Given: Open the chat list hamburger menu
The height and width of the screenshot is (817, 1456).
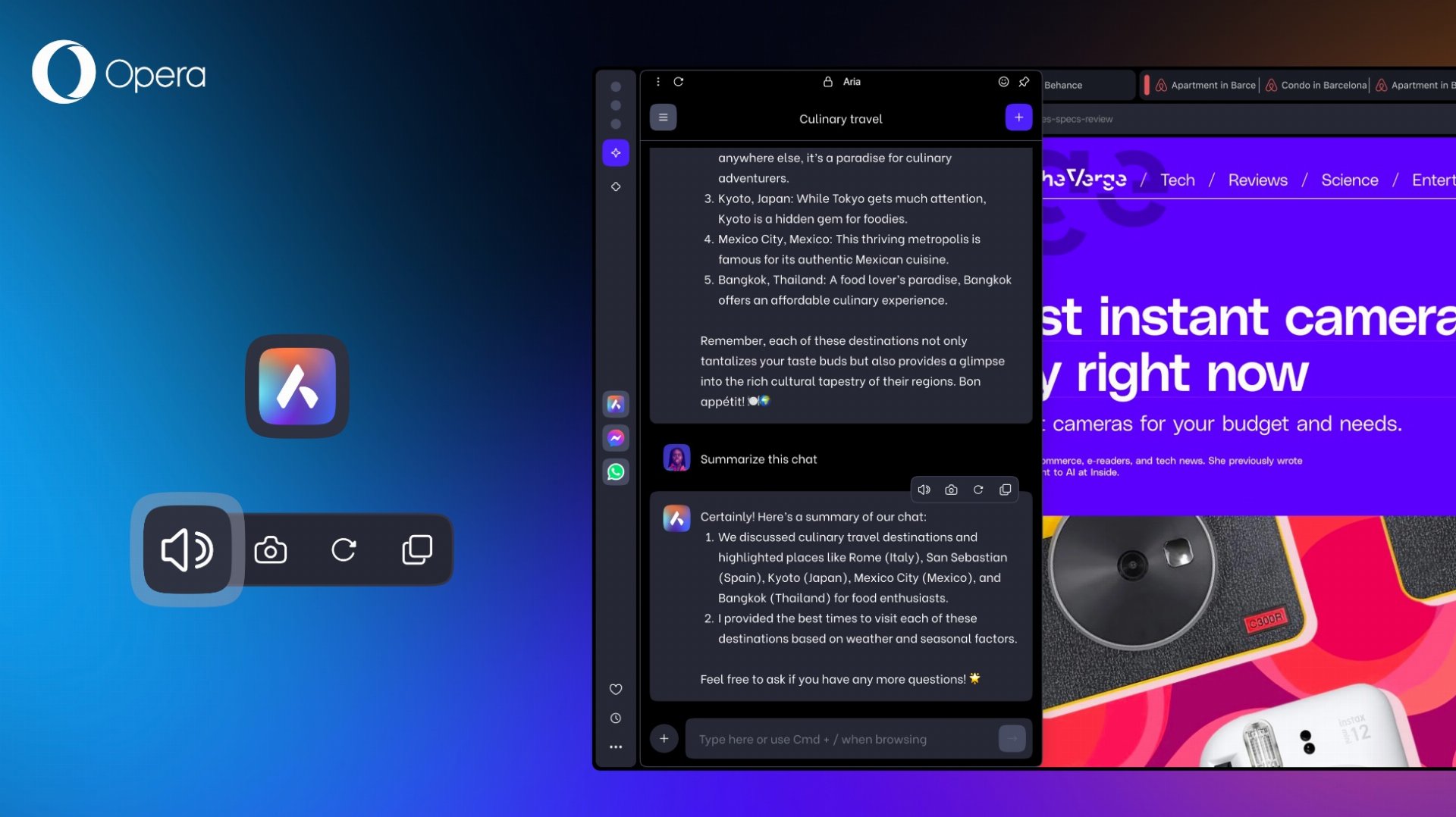Looking at the screenshot, I should [663, 117].
